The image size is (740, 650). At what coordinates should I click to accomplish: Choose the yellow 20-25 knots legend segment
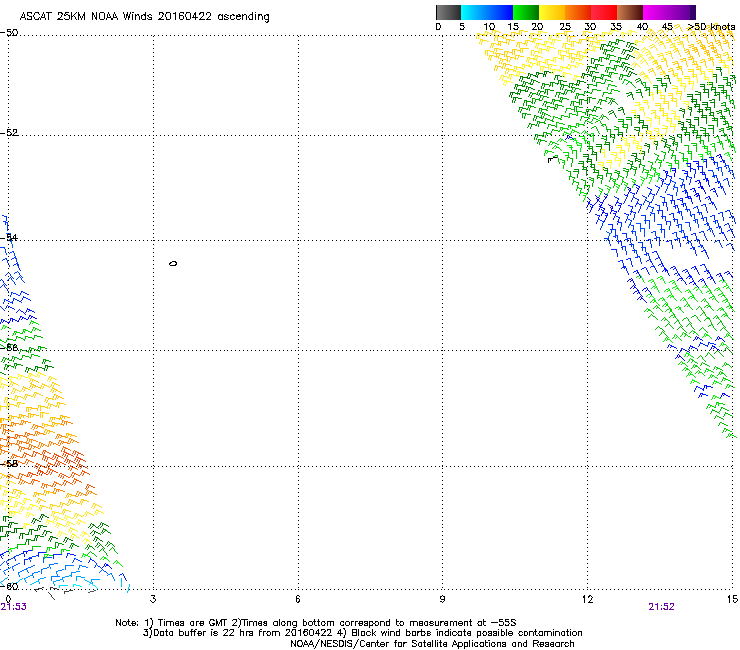[552, 12]
